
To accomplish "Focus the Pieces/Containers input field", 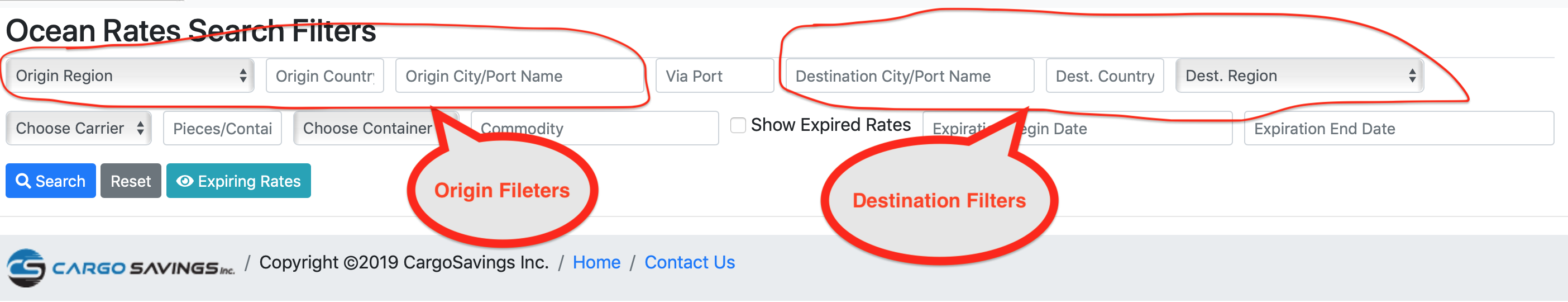I will click(222, 128).
